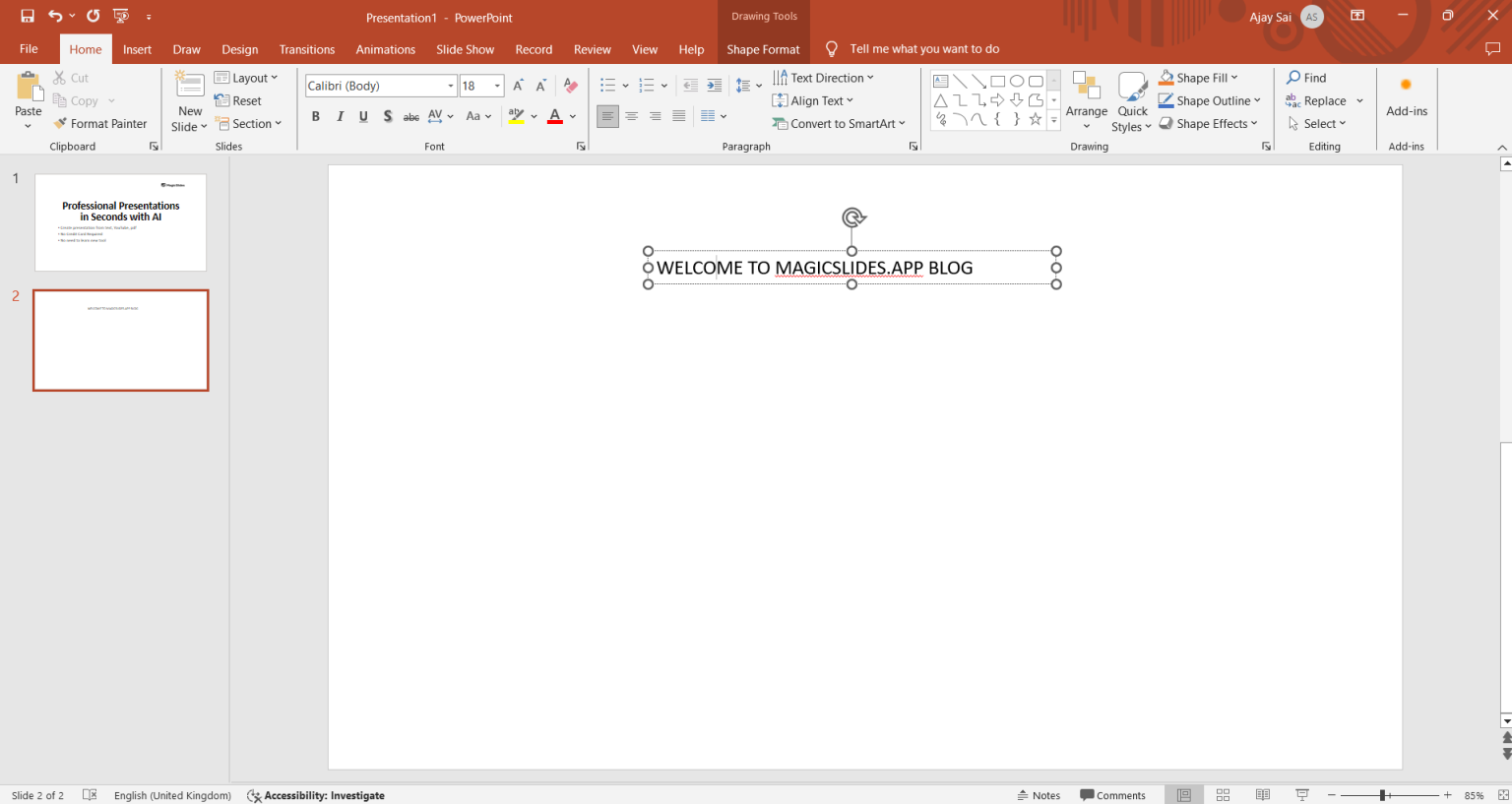Screen dimensions: 1512x804
Task: Toggle Italic formatting
Action: [x=340, y=116]
